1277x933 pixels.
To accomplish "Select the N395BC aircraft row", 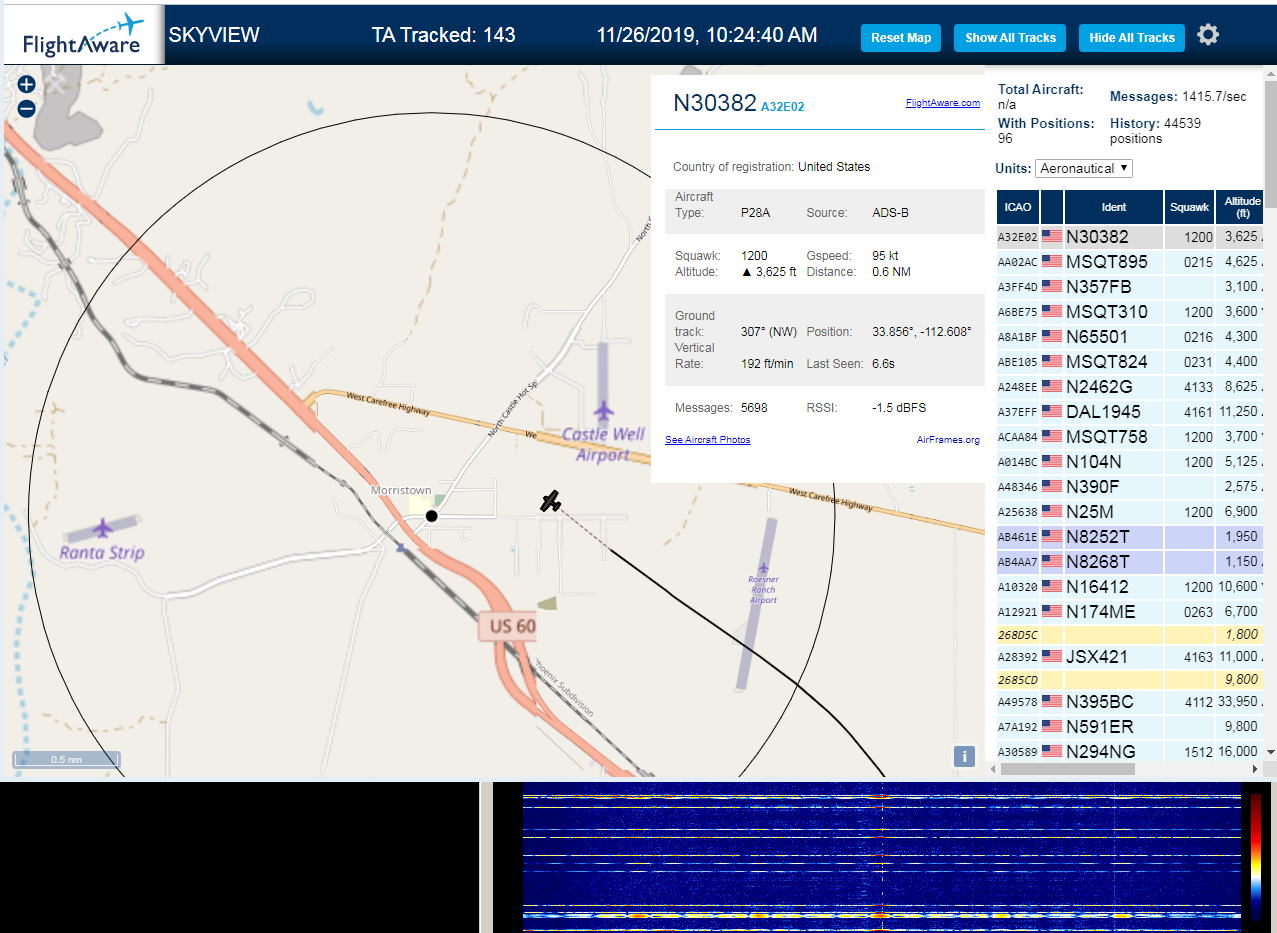I will point(1130,702).
